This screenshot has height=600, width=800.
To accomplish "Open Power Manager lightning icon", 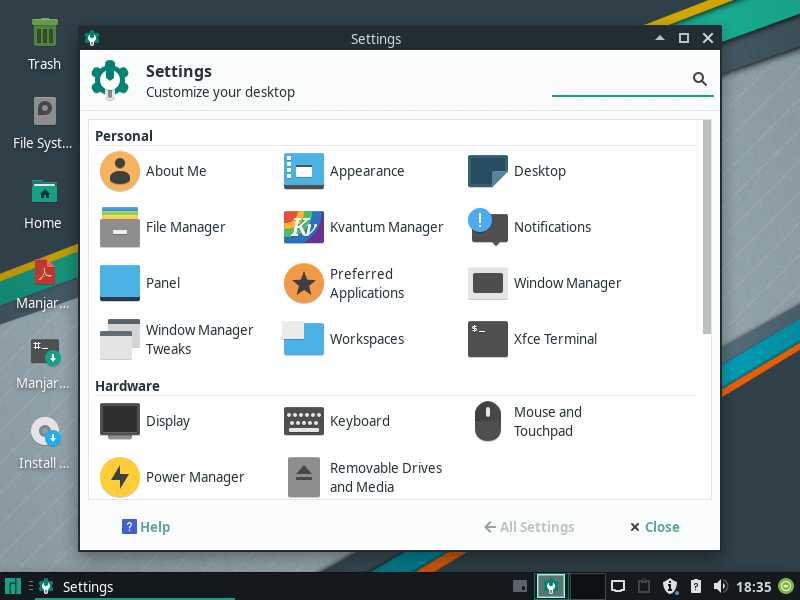I will [x=120, y=477].
